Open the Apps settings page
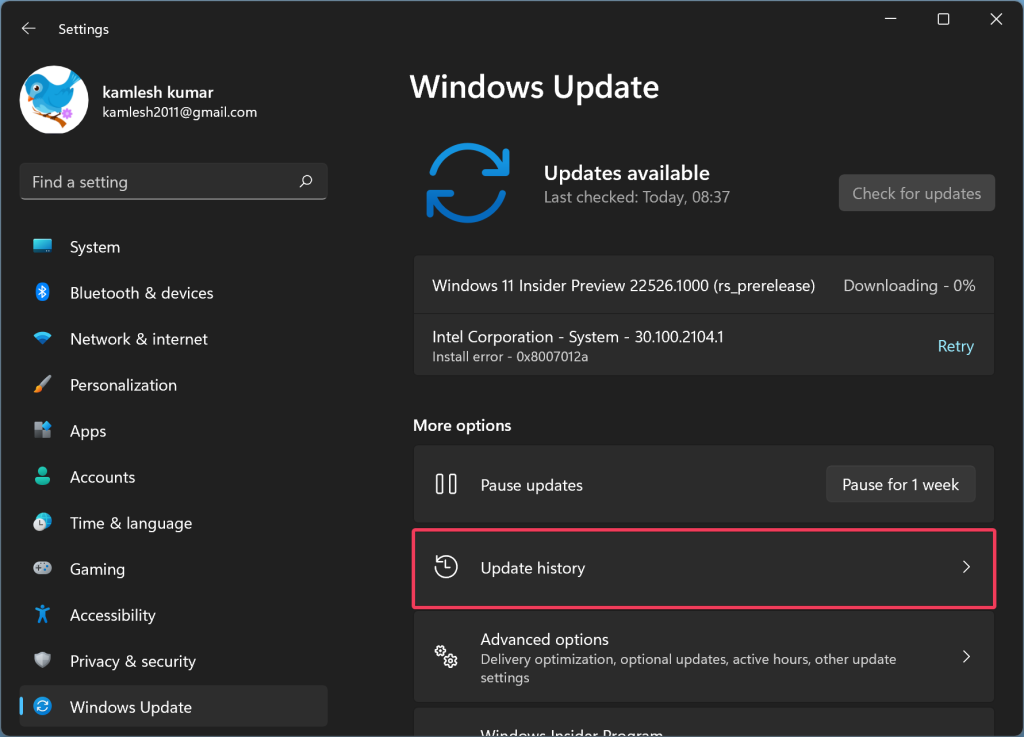 (x=173, y=431)
